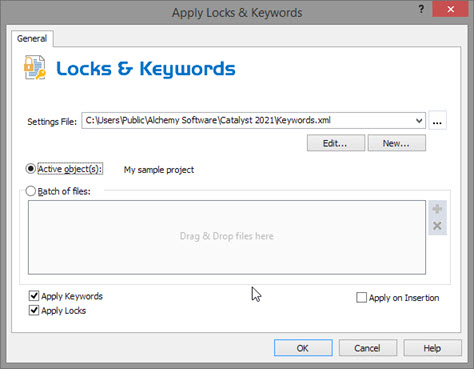Select the Batch of files radio button
The height and width of the screenshot is (369, 474).
[x=31, y=191]
